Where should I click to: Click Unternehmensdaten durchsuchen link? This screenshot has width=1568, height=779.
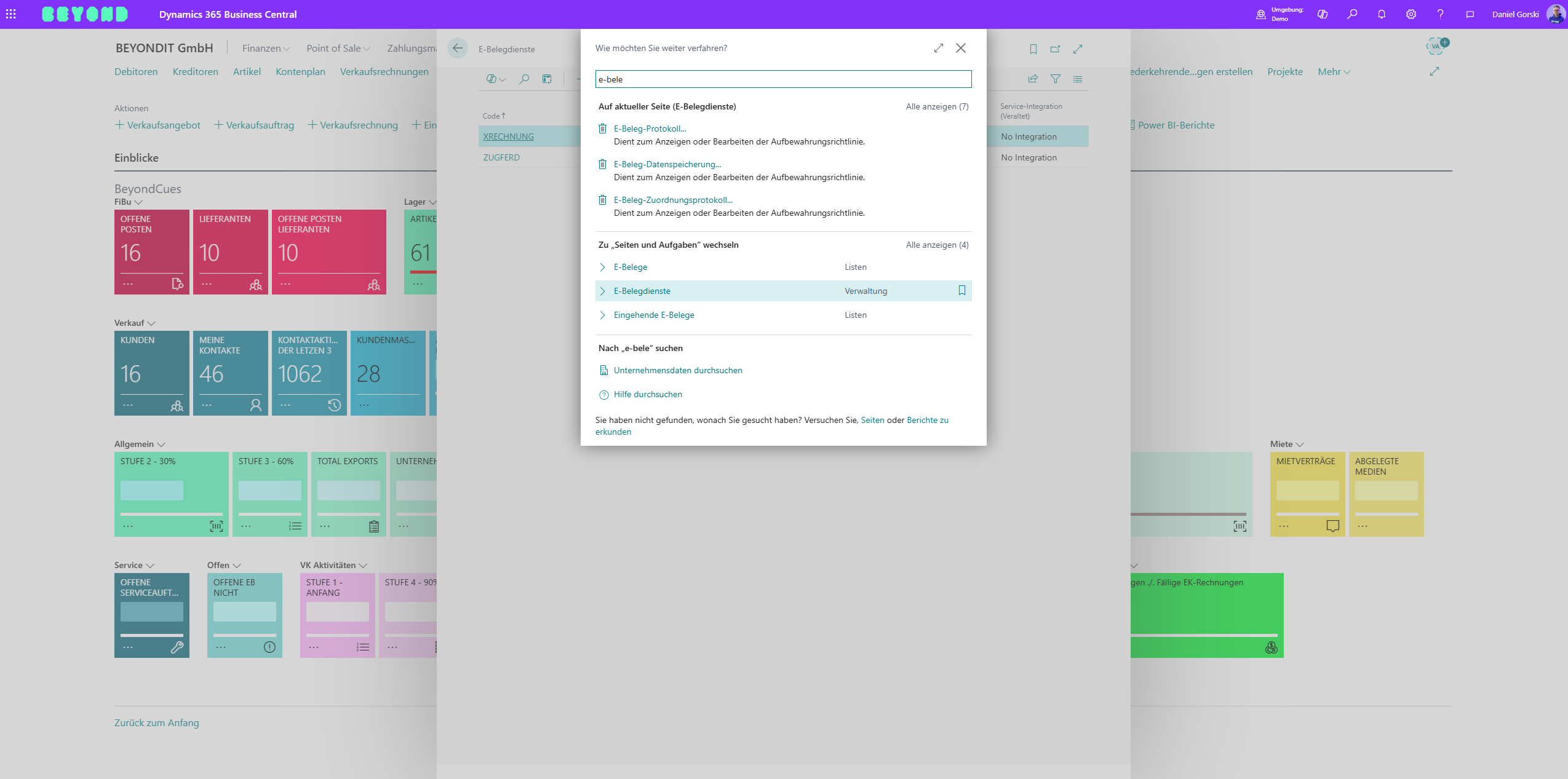(x=677, y=370)
